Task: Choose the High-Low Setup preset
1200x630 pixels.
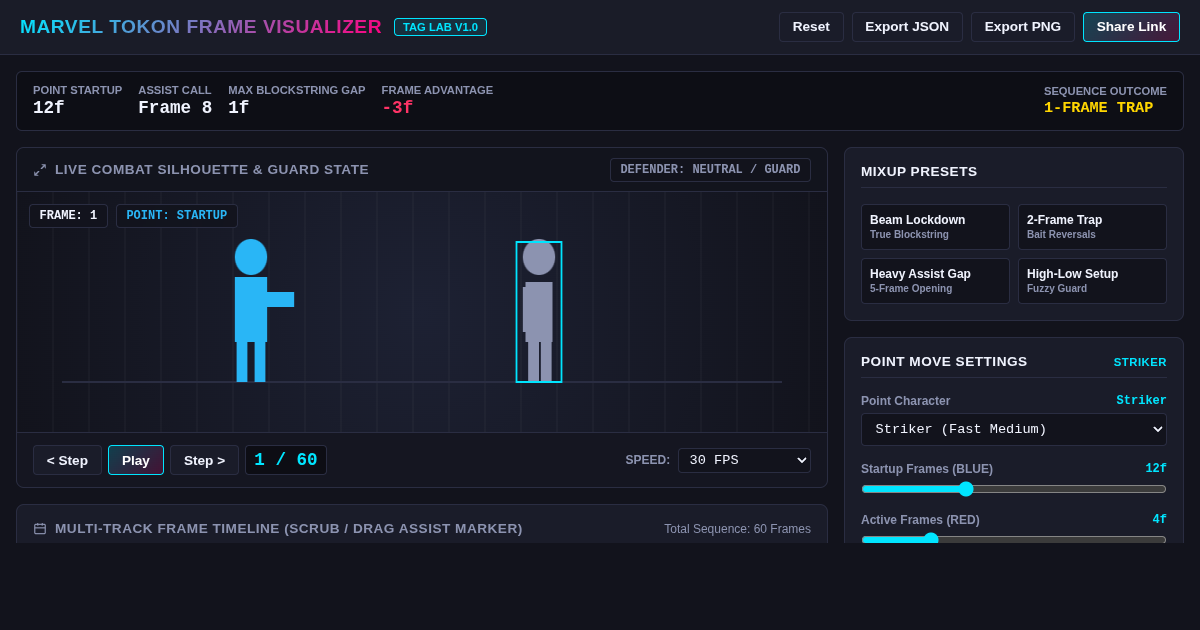Action: [1092, 281]
